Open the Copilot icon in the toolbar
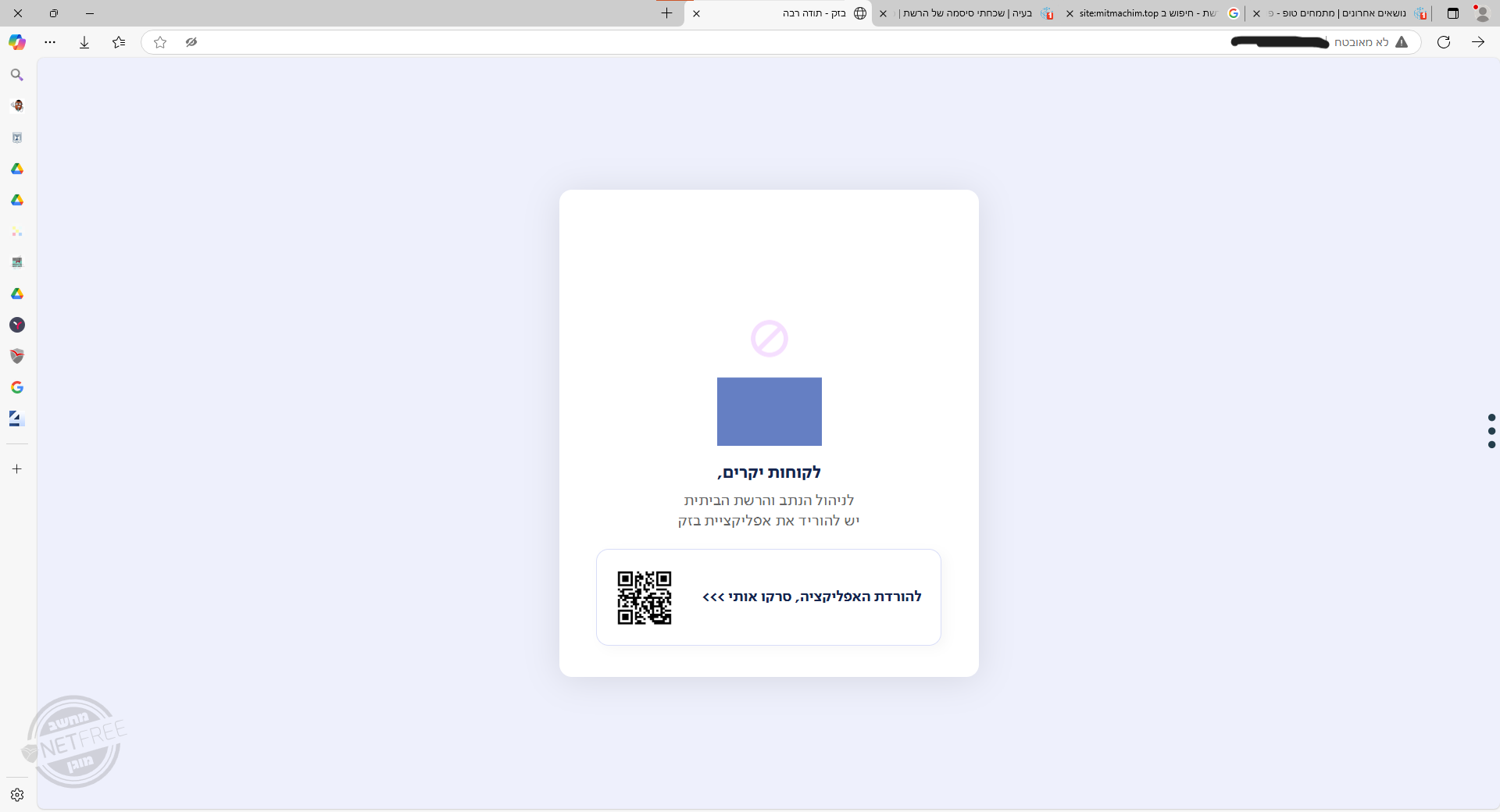1500x812 pixels. (17, 42)
